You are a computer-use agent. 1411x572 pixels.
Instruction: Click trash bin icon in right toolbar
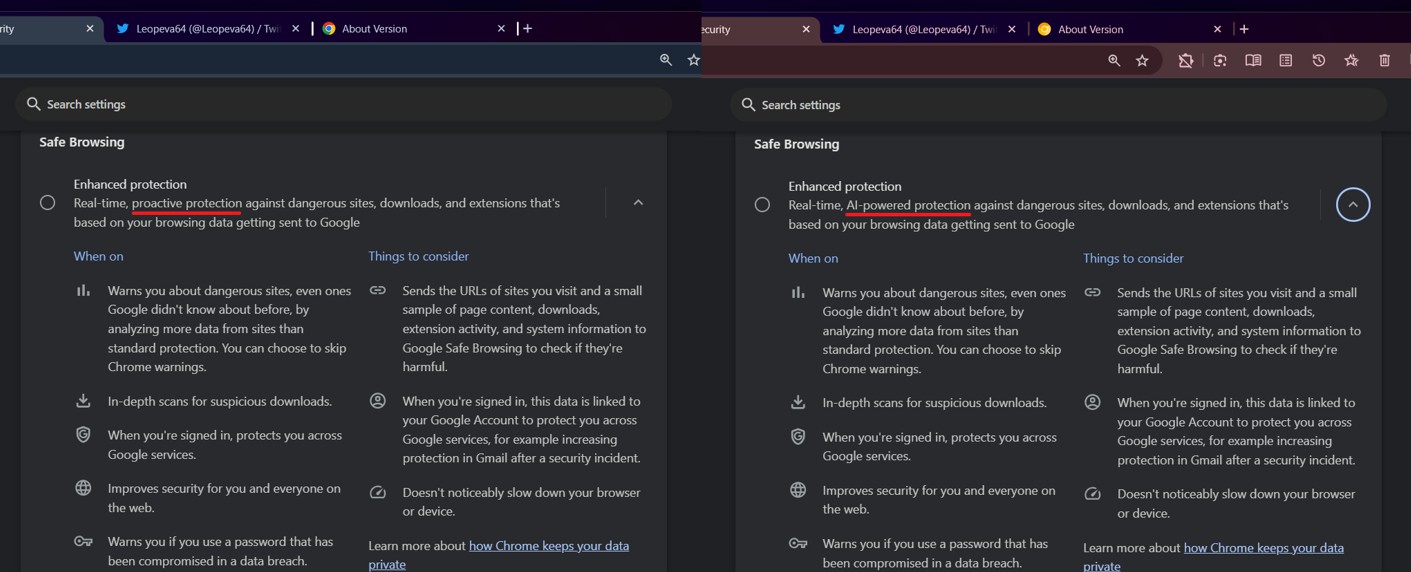[x=1385, y=61]
